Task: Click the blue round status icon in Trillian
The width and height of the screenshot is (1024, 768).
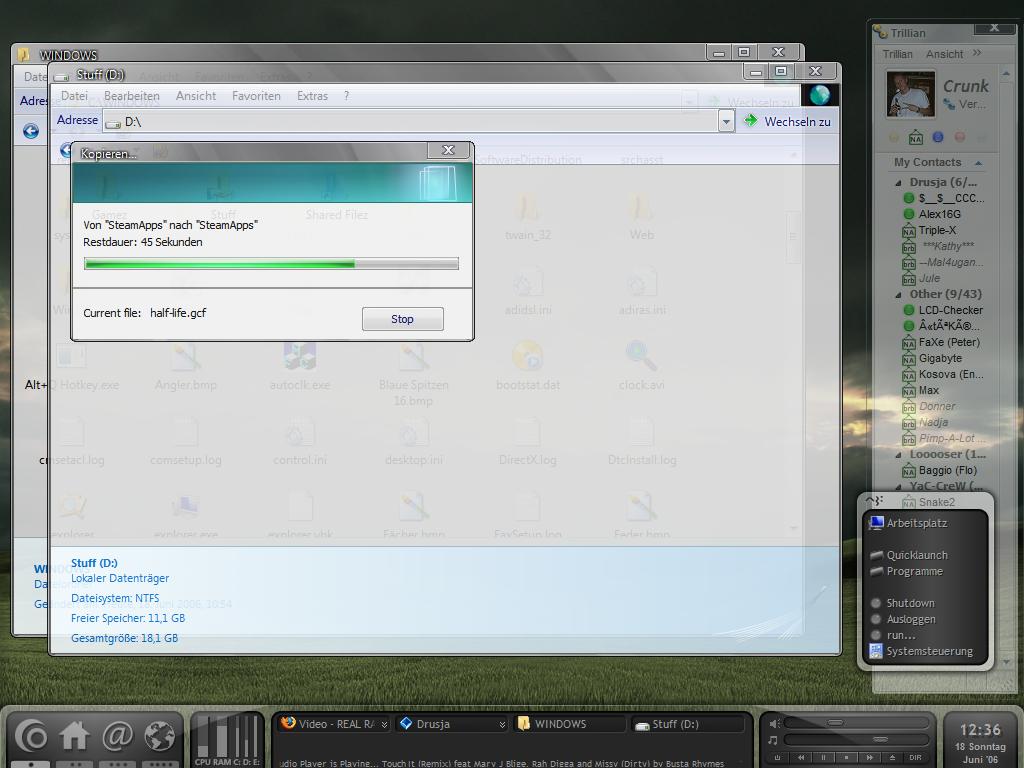Action: click(x=938, y=137)
